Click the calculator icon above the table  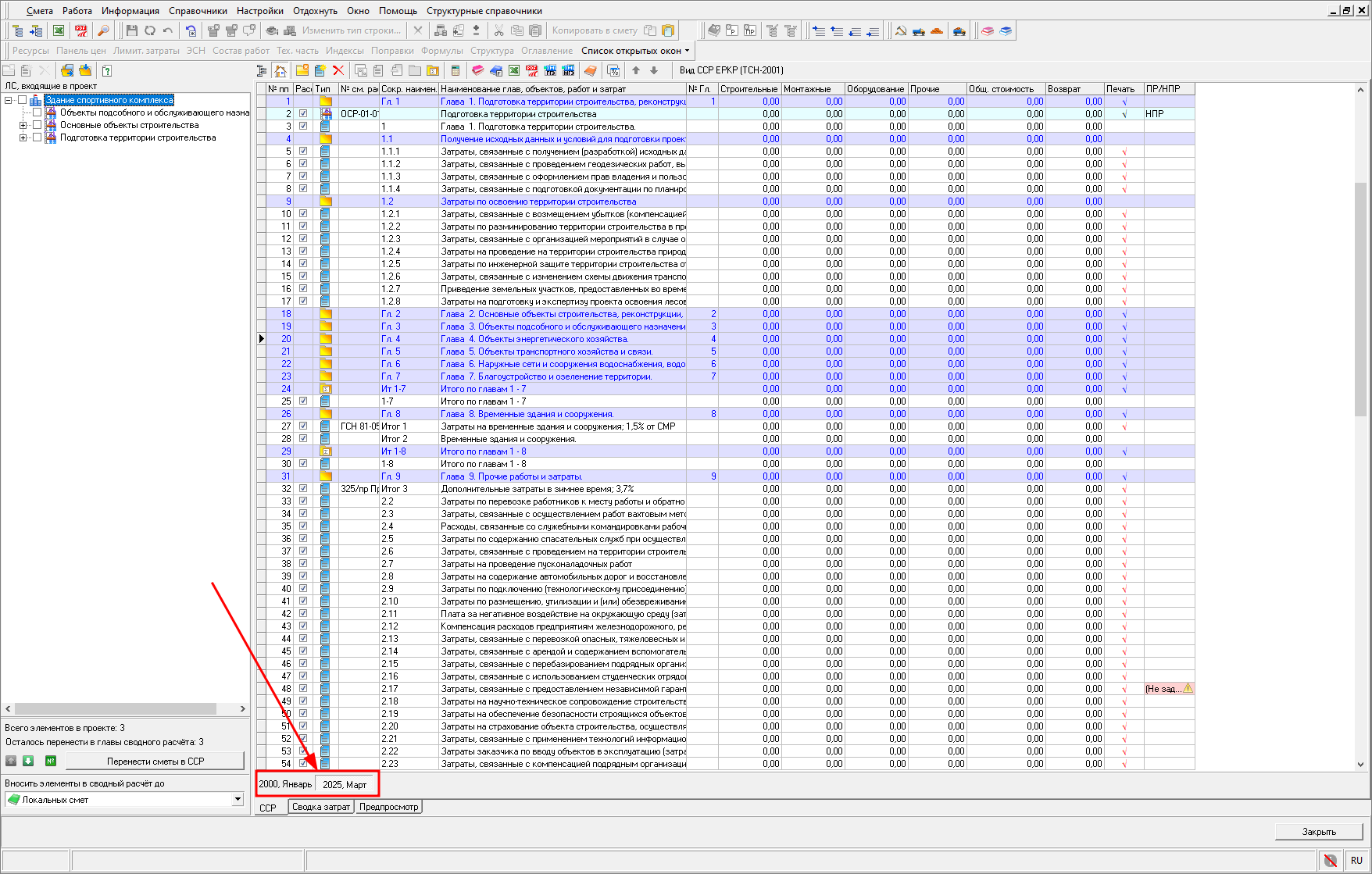456,70
